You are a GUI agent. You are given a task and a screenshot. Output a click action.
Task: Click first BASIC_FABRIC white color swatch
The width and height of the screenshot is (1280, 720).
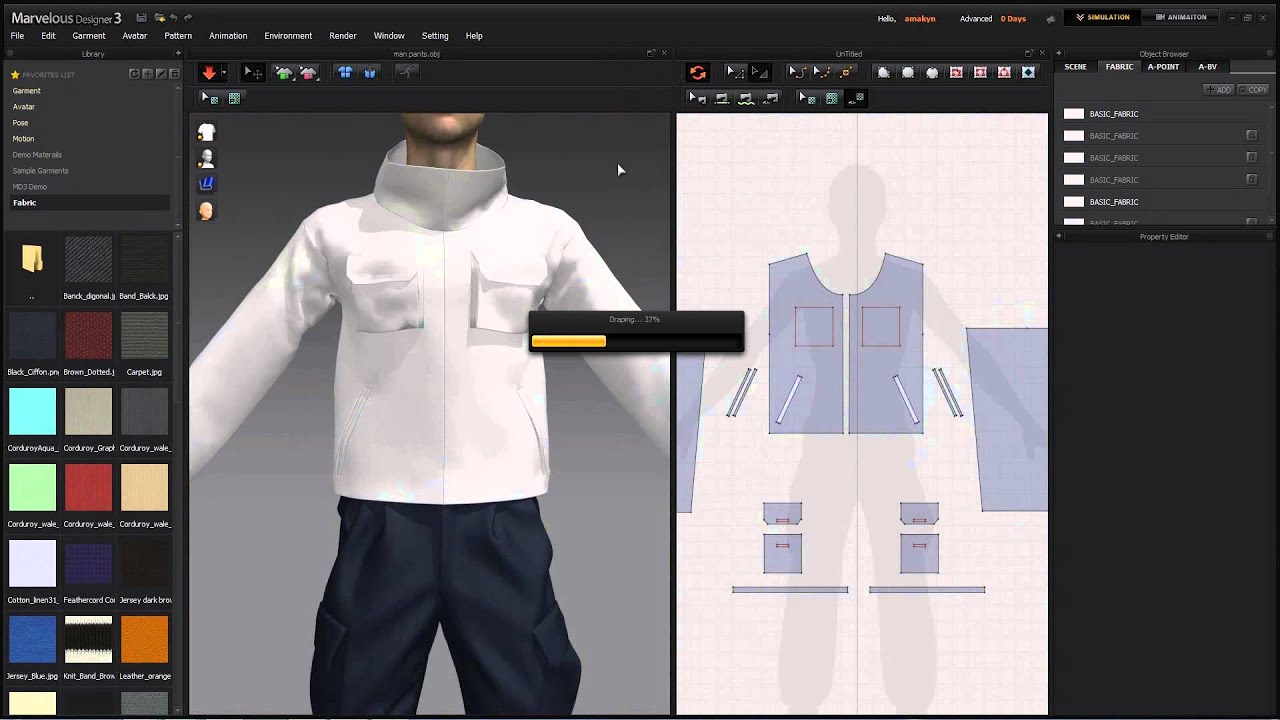1073,114
